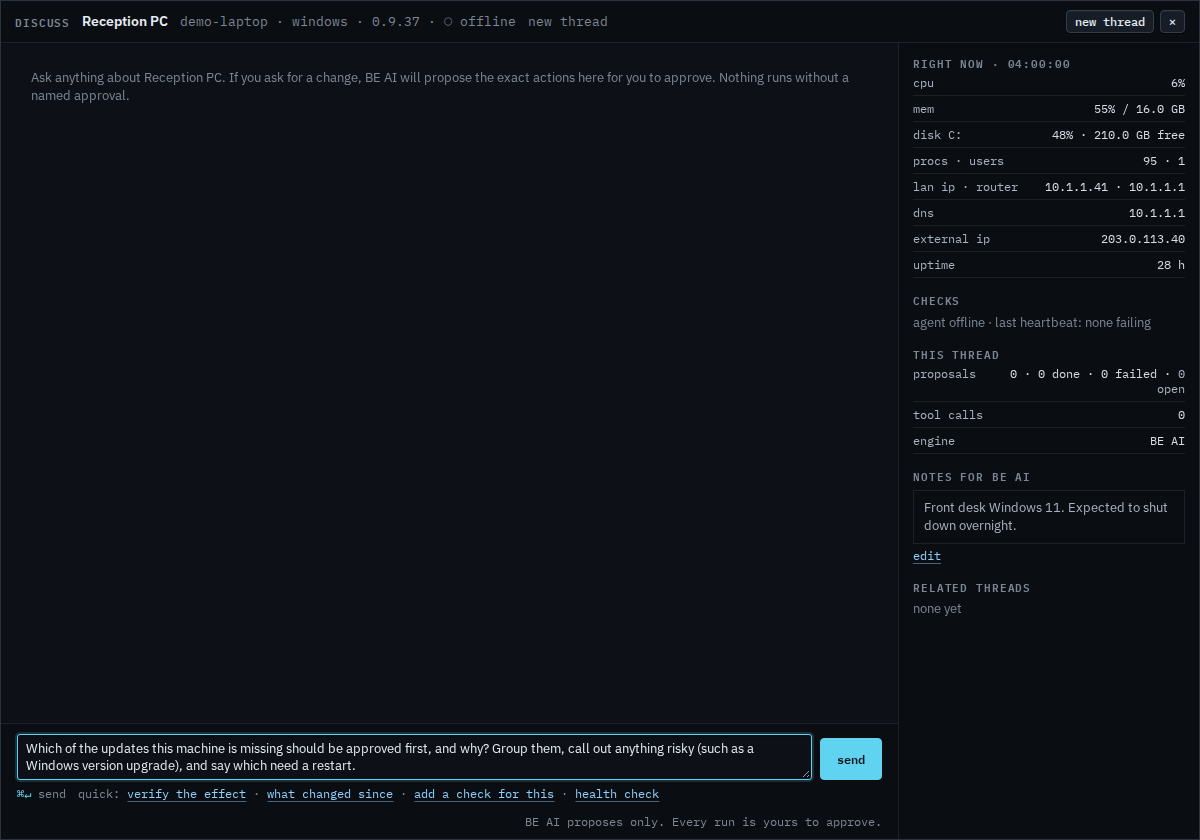Click the new thread button

(x=1110, y=22)
